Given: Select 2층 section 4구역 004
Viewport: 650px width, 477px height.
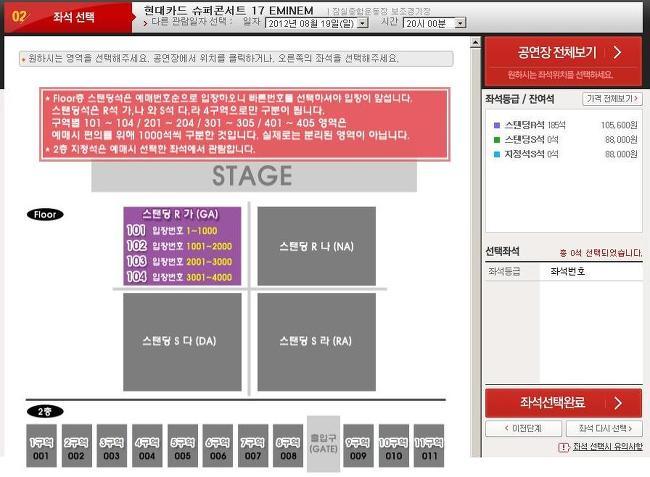Looking at the screenshot, I should click(x=147, y=446).
